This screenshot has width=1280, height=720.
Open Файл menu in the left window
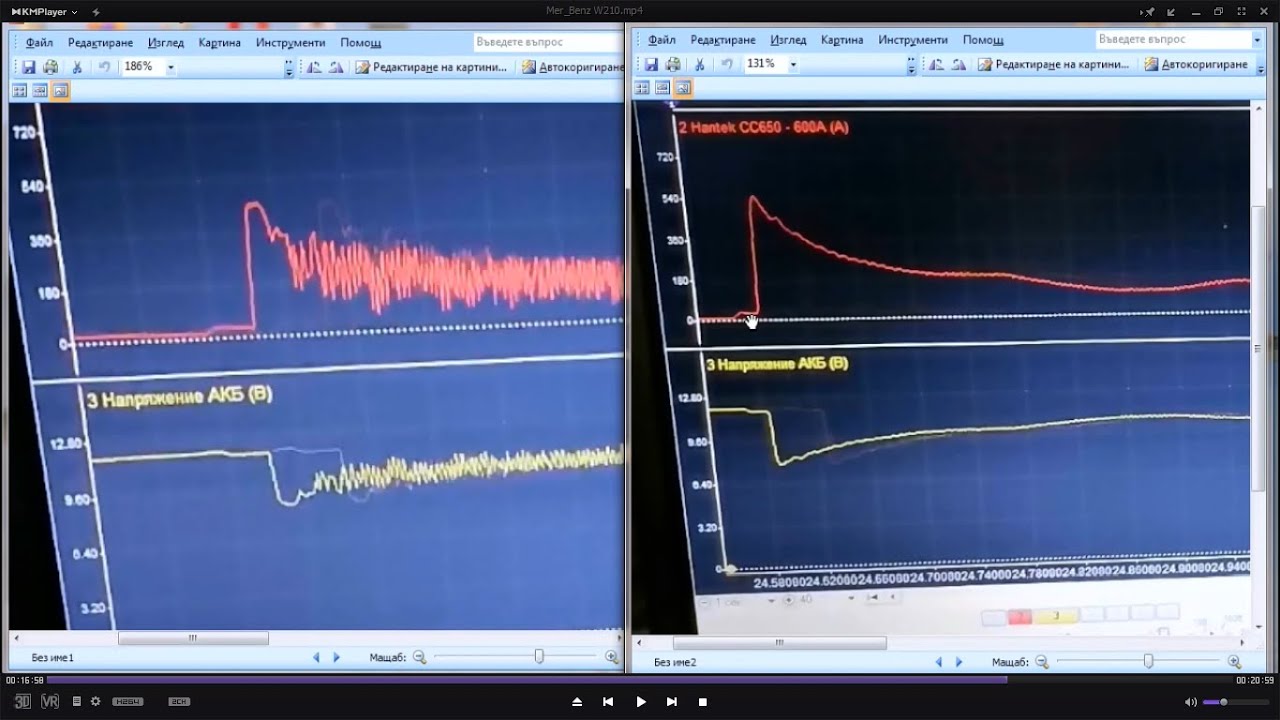(40, 43)
